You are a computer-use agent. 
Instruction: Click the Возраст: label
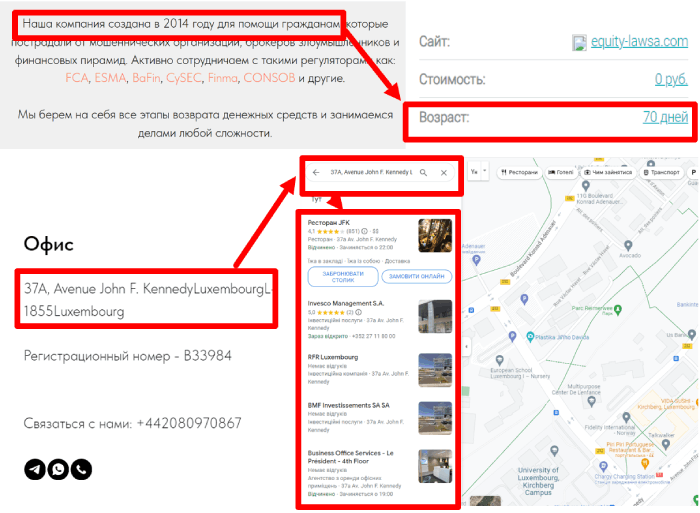pos(444,117)
